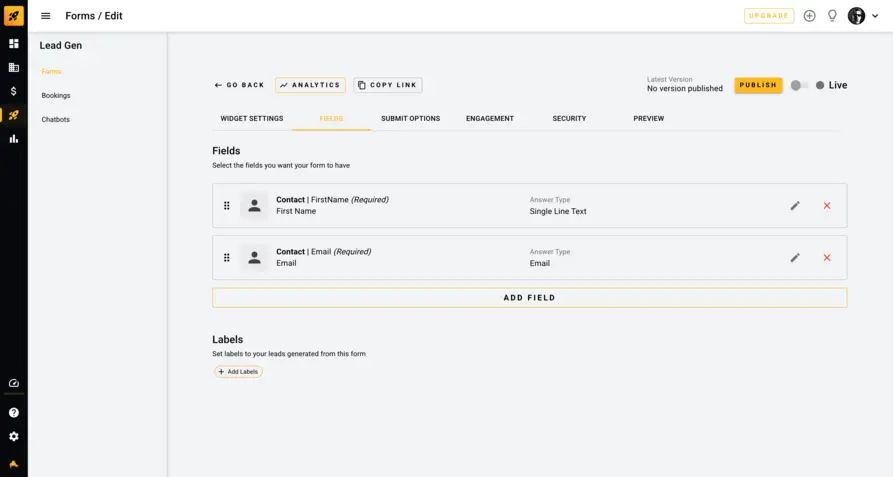The width and height of the screenshot is (893, 477).
Task: Open the bar chart reports icon
Action: [x=14, y=139]
